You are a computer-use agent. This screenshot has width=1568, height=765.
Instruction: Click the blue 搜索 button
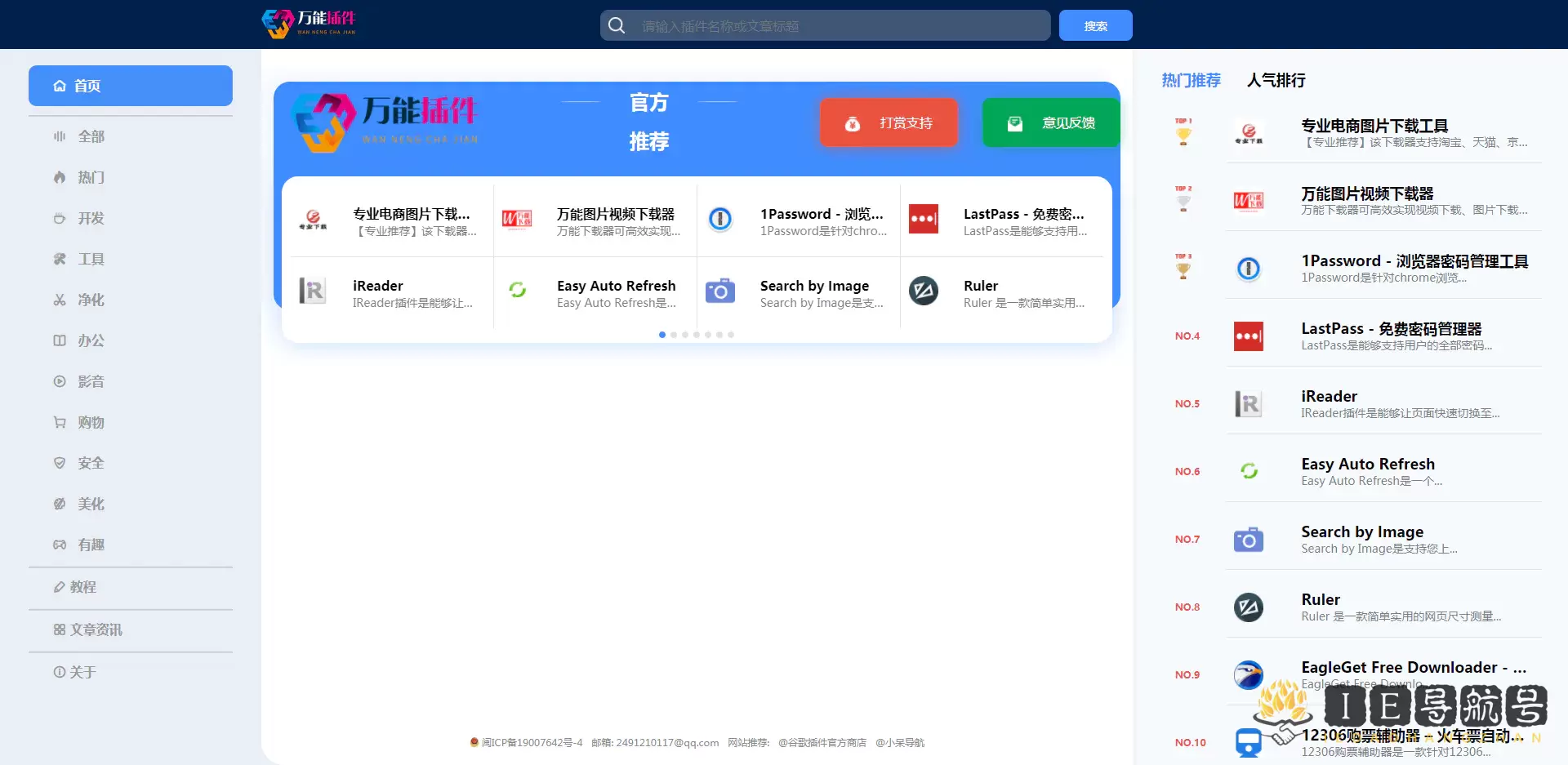point(1095,25)
